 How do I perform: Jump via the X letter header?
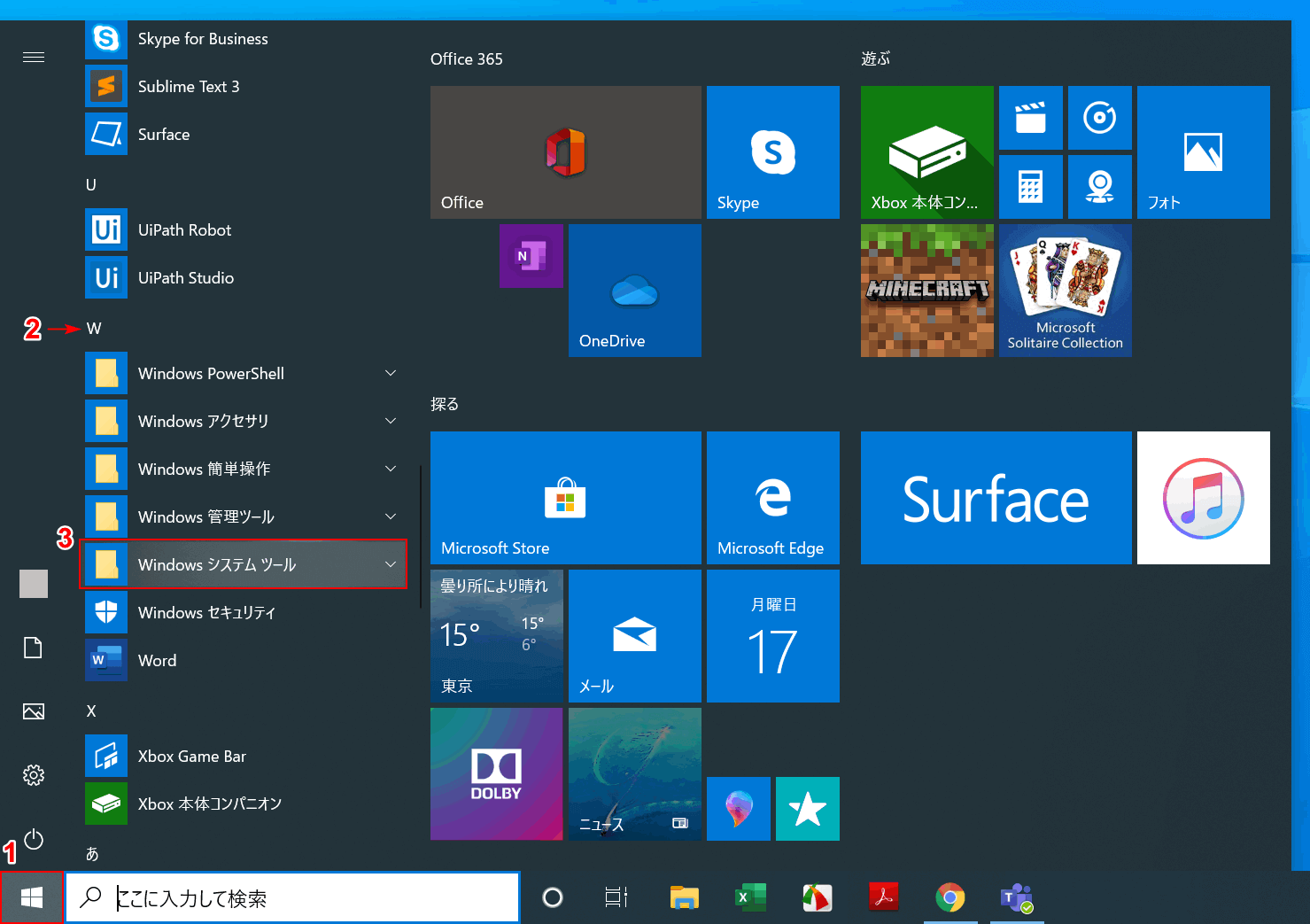(x=90, y=710)
